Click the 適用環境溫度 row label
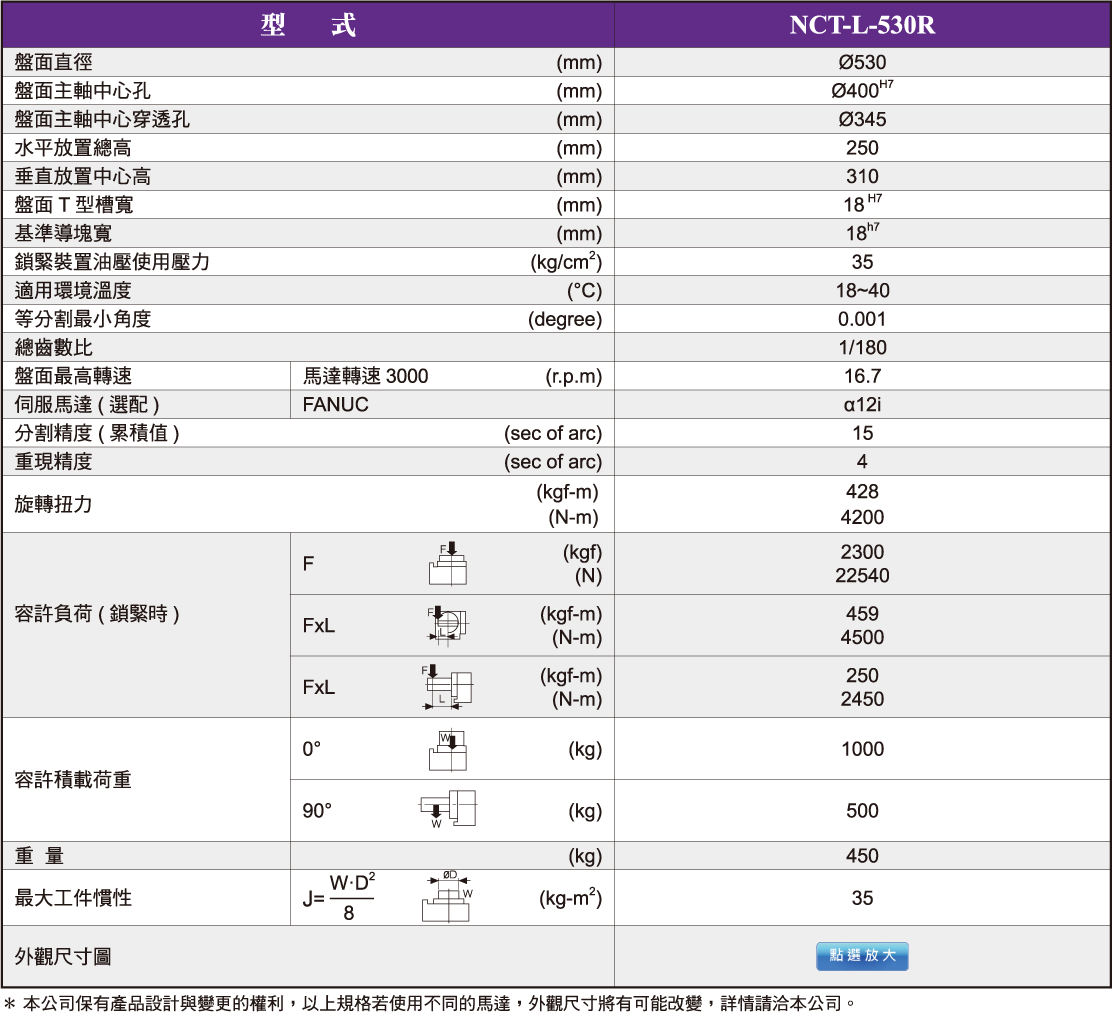 pyautogui.click(x=73, y=290)
